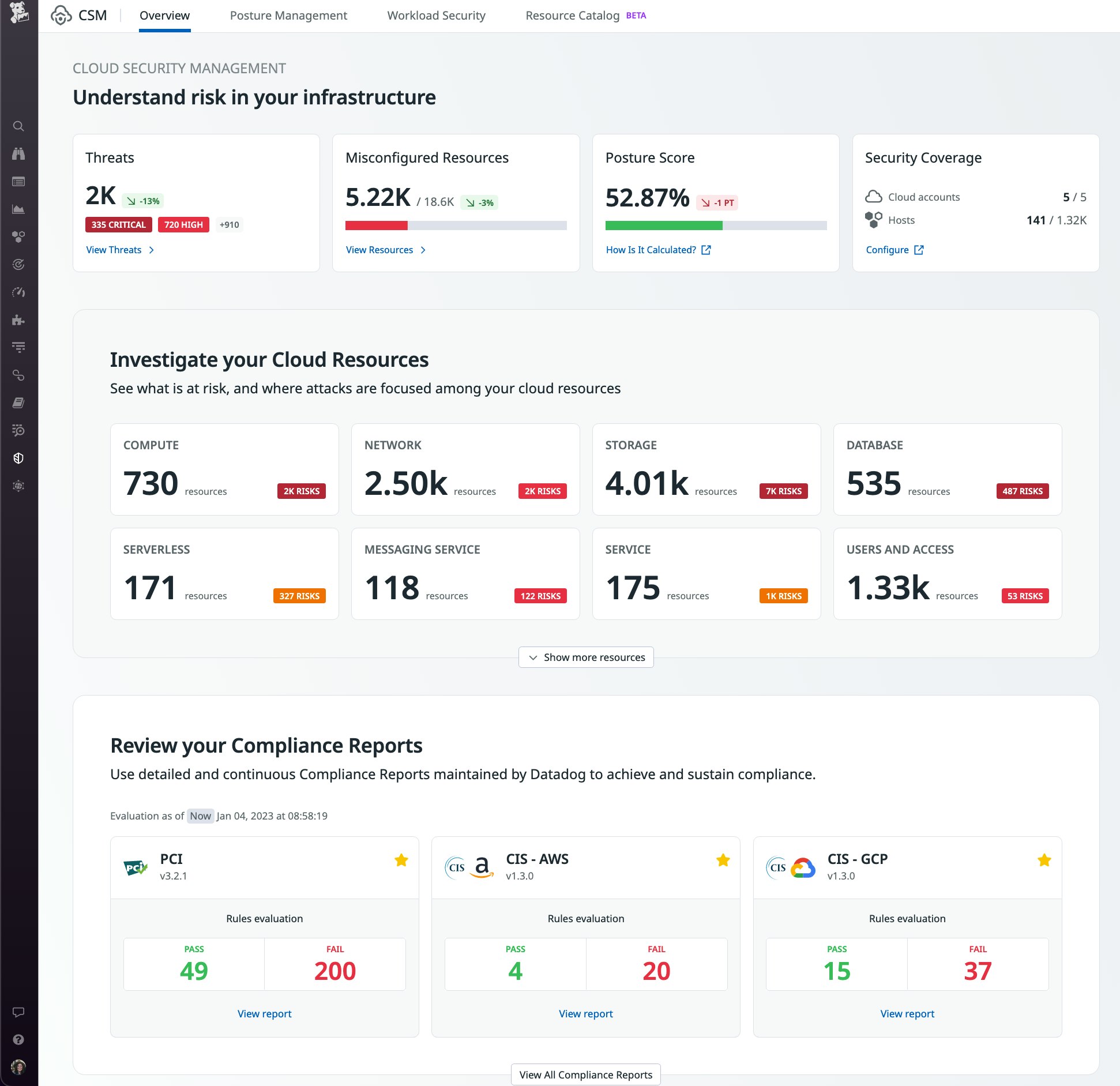
Task: Click the Posture Score progress bar
Action: tap(716, 226)
